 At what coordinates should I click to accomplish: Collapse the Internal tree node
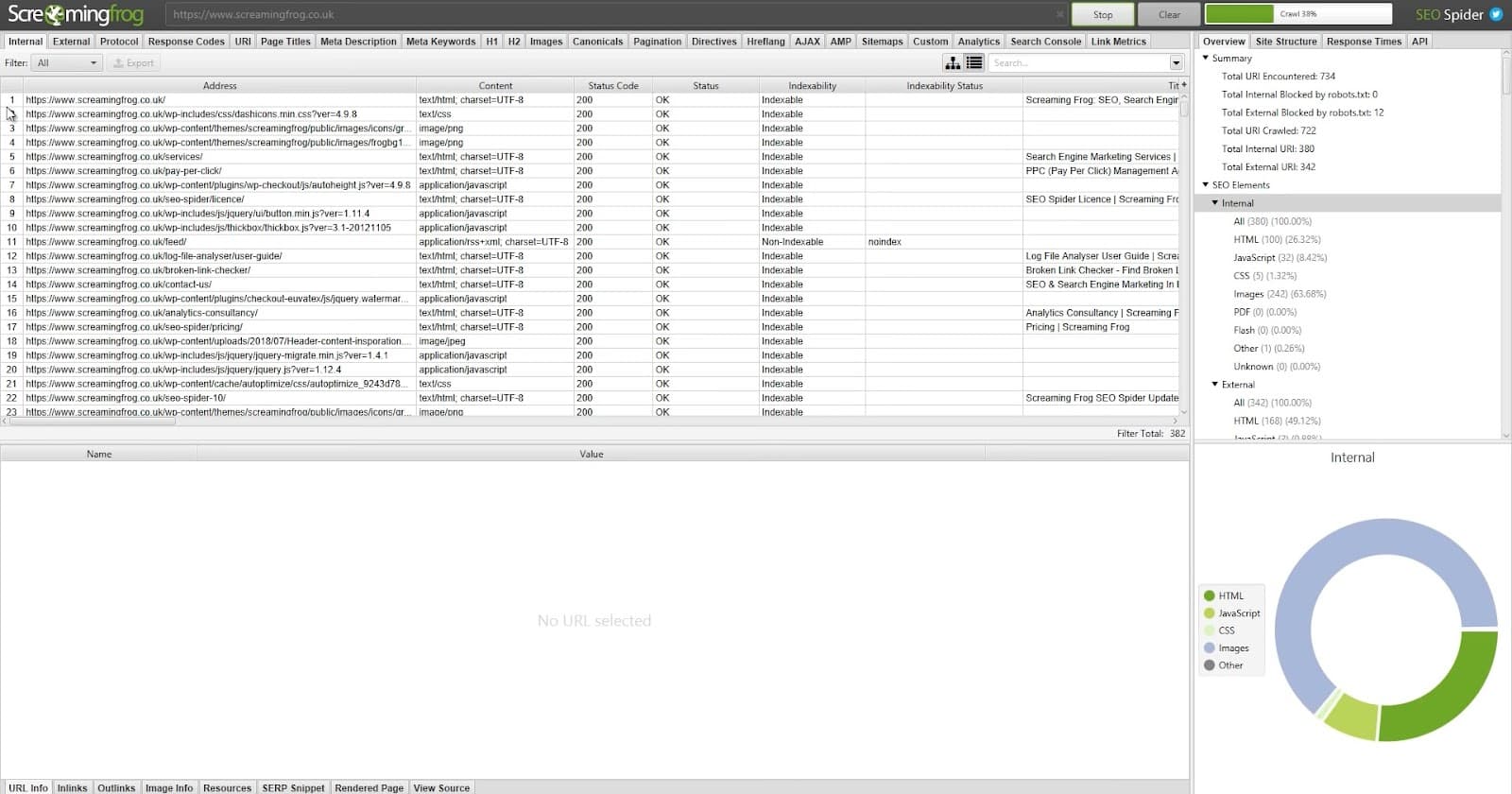tap(1215, 202)
